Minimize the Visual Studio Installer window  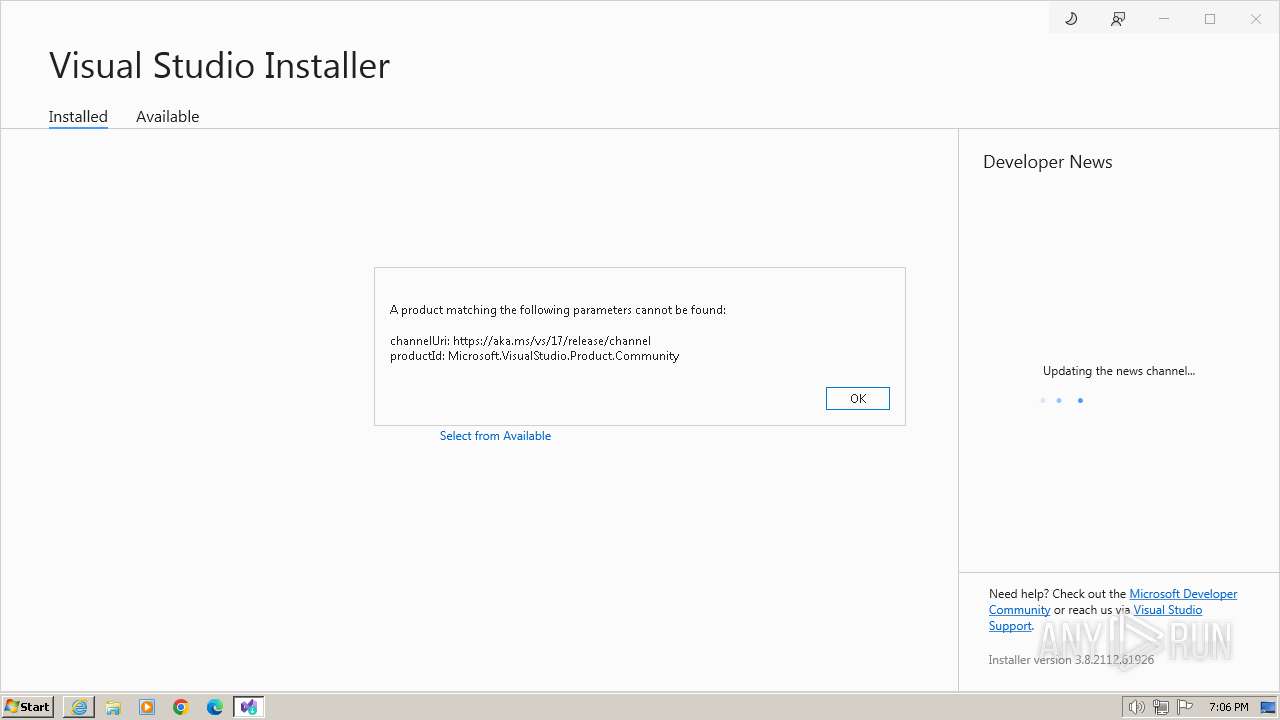1164,19
